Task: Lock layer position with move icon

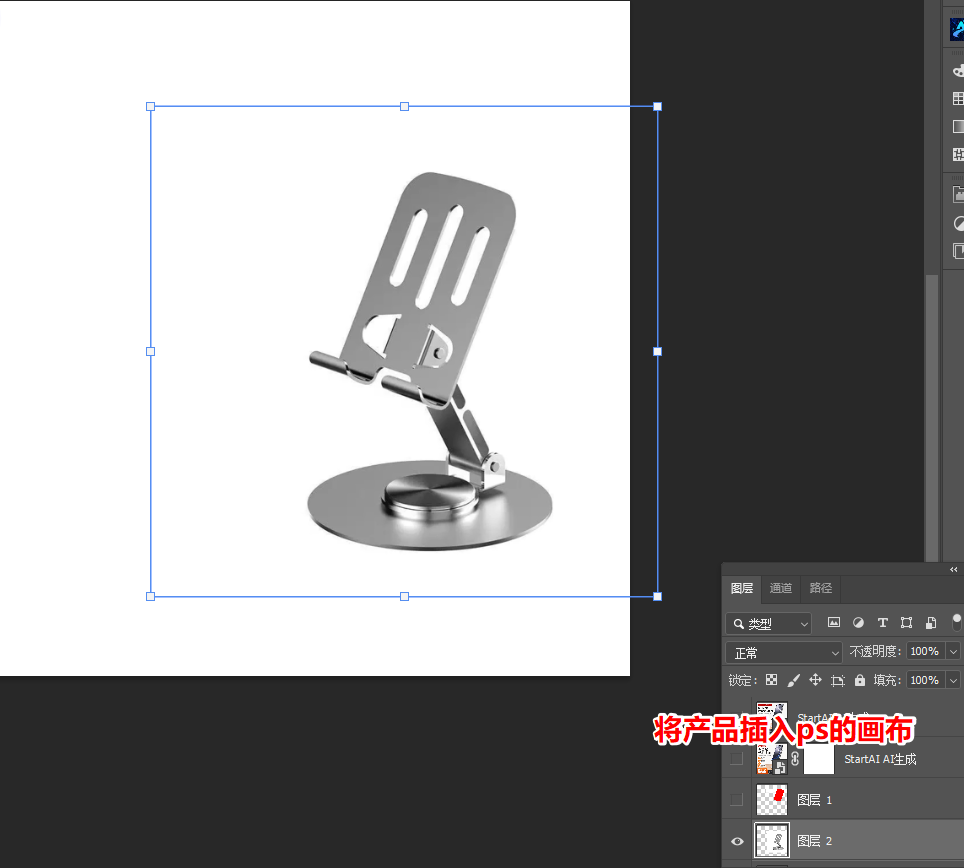Action: coord(815,680)
